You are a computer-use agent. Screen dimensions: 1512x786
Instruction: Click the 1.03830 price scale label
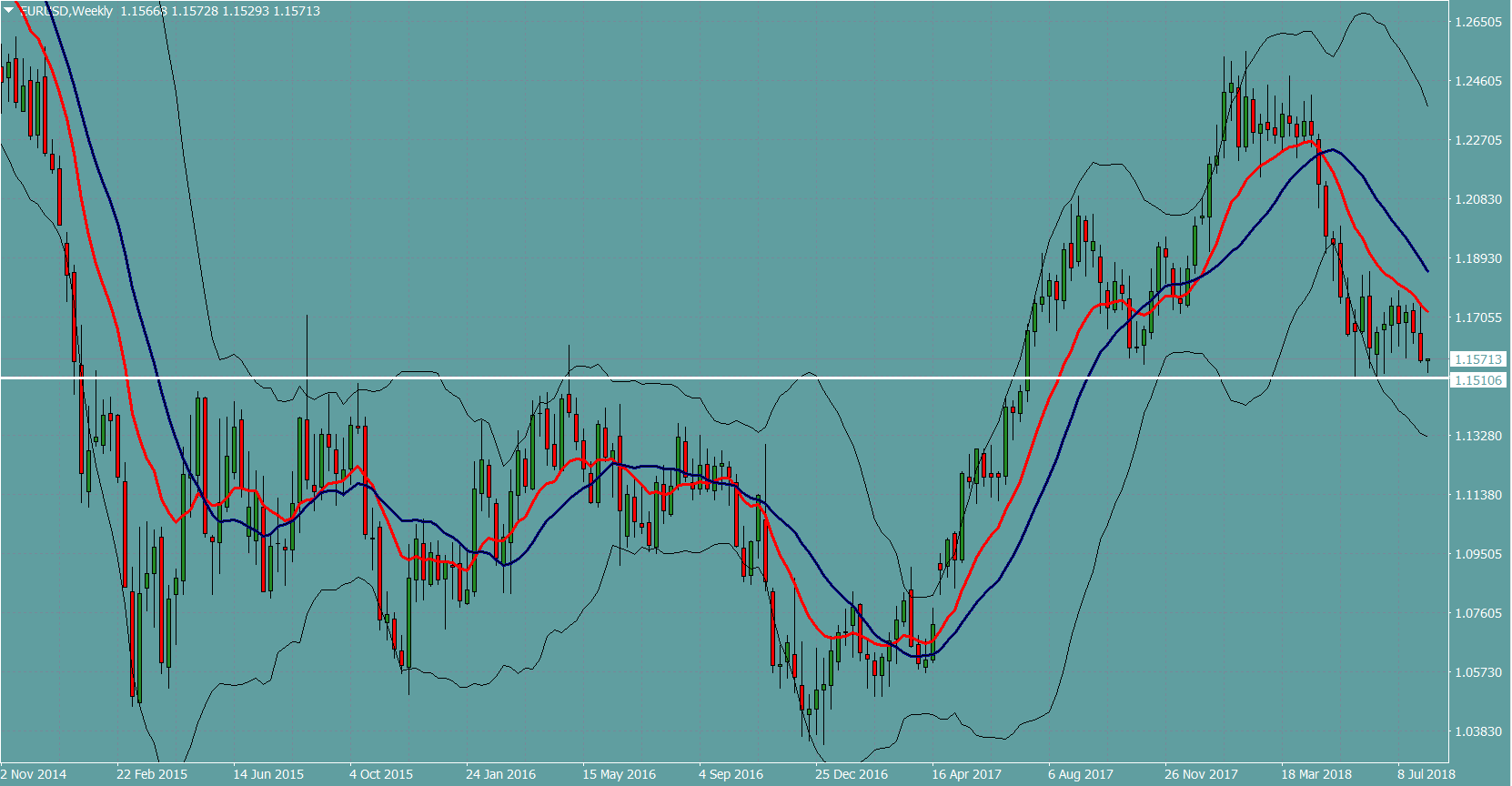tap(1478, 731)
